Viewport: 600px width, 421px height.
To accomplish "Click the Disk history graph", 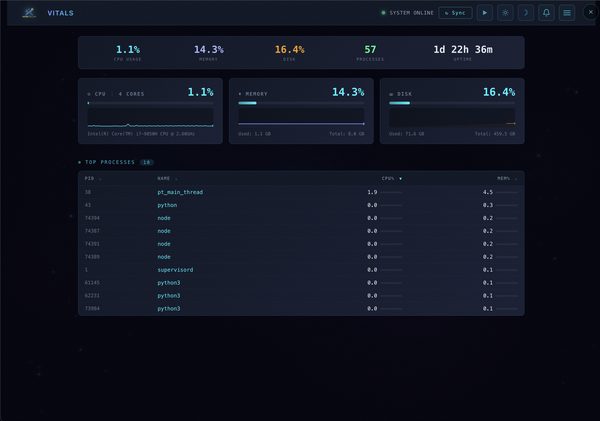I will click(x=452, y=117).
